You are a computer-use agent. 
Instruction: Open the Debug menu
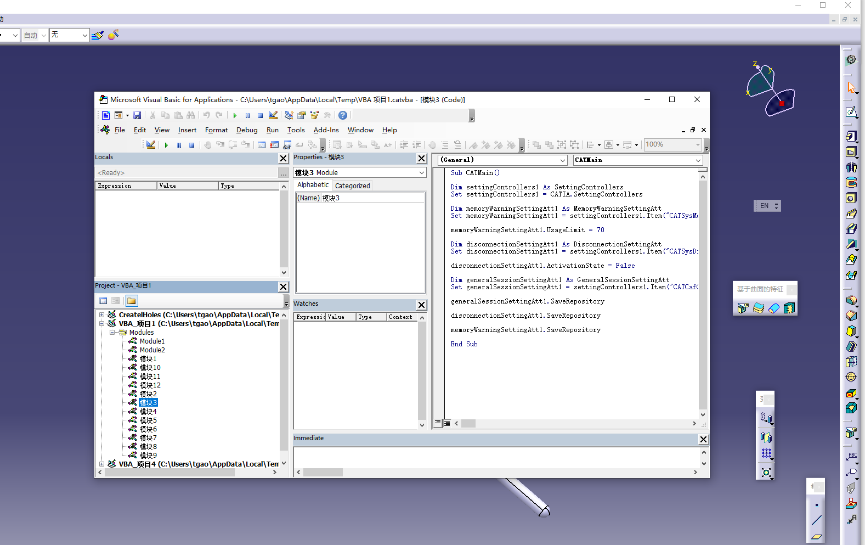(246, 130)
